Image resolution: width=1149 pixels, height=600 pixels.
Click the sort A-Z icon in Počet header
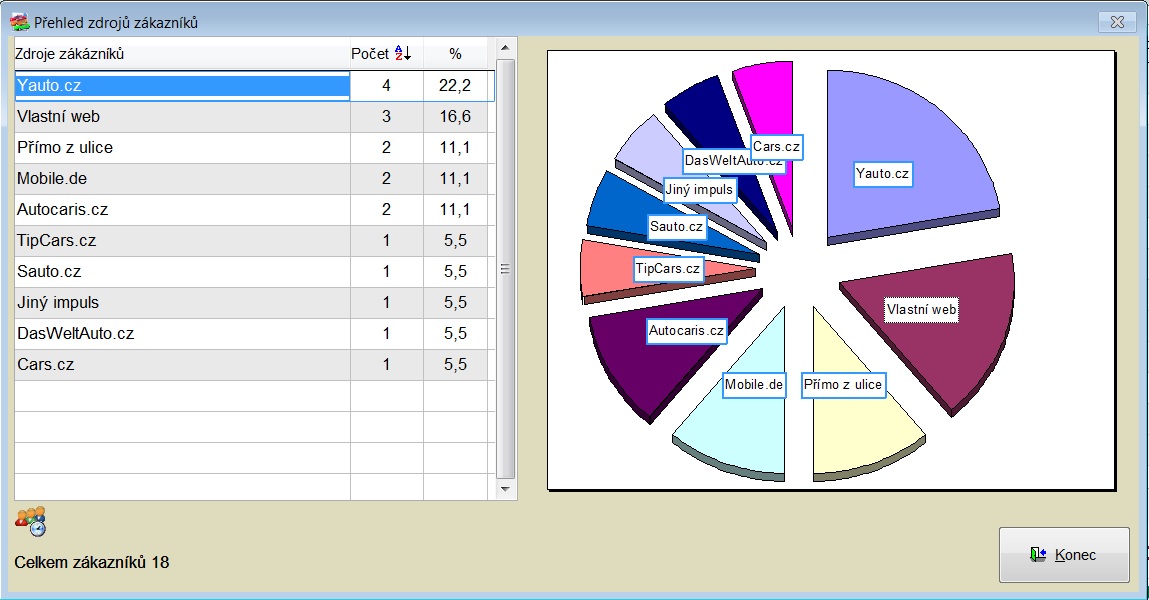[402, 53]
